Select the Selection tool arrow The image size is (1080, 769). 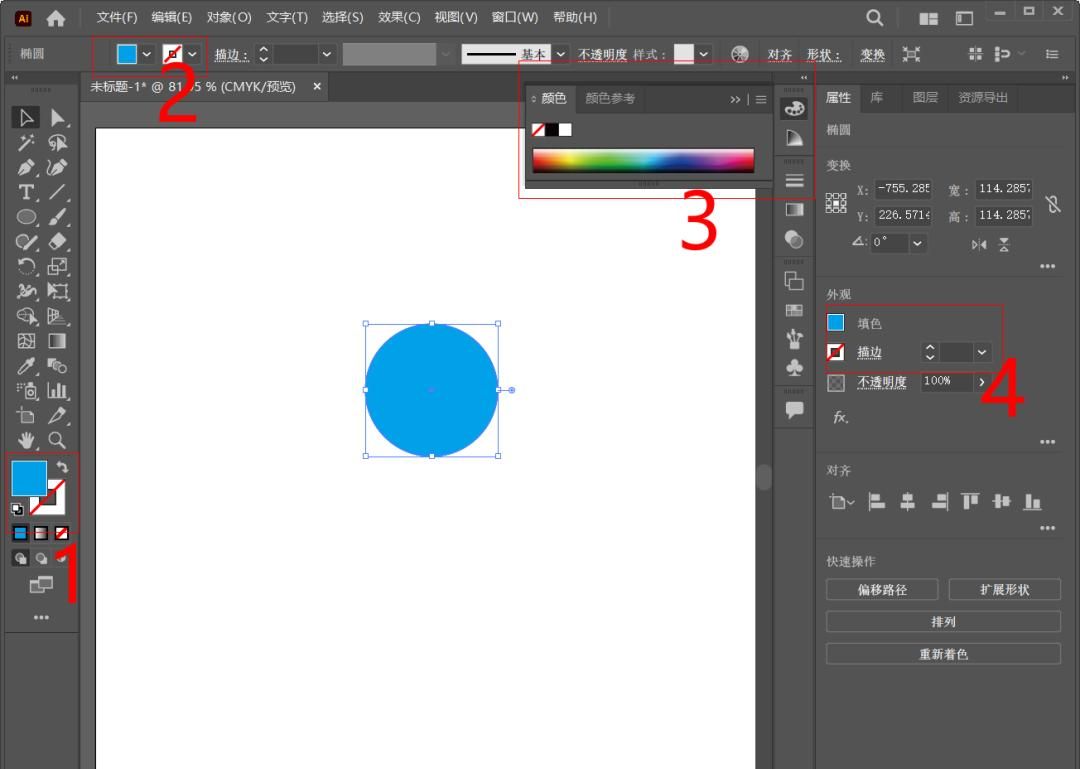(x=25, y=118)
